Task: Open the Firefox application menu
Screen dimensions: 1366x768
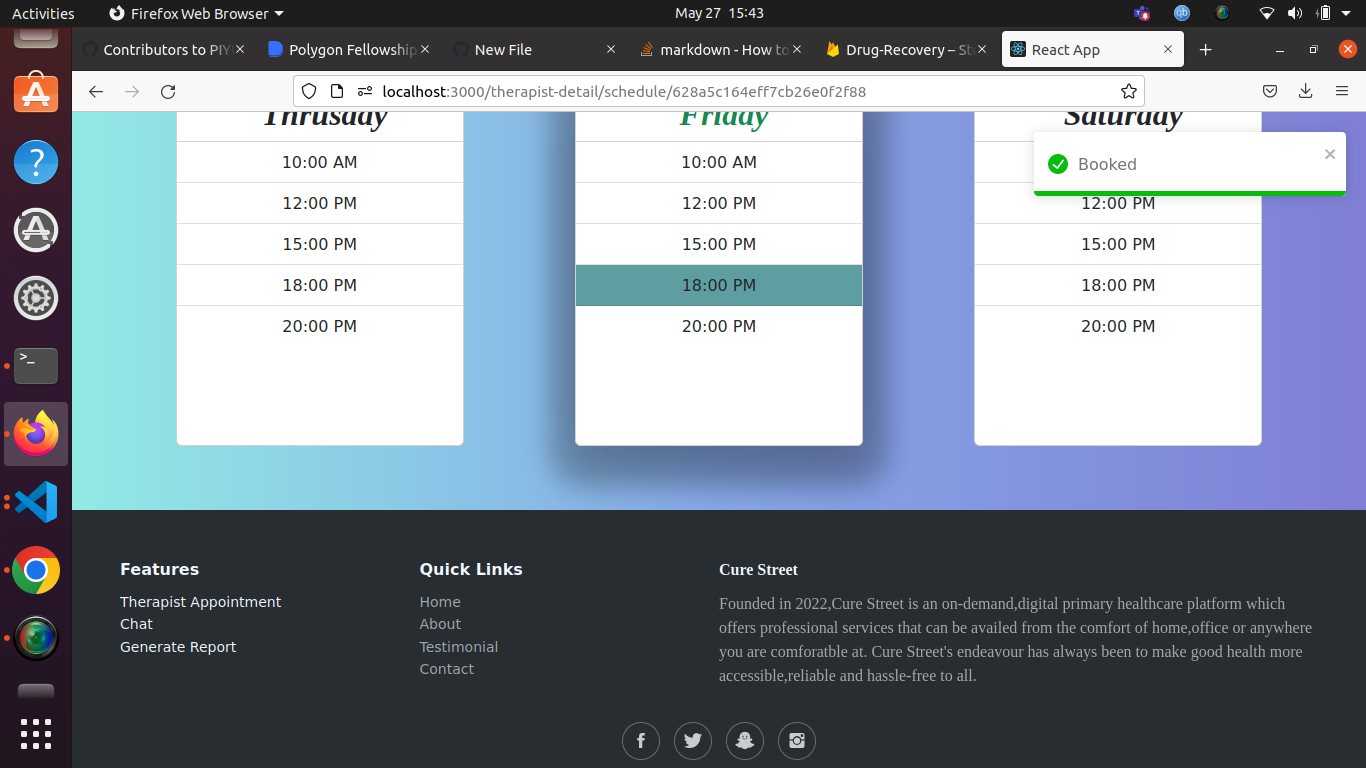Action: tap(1342, 91)
